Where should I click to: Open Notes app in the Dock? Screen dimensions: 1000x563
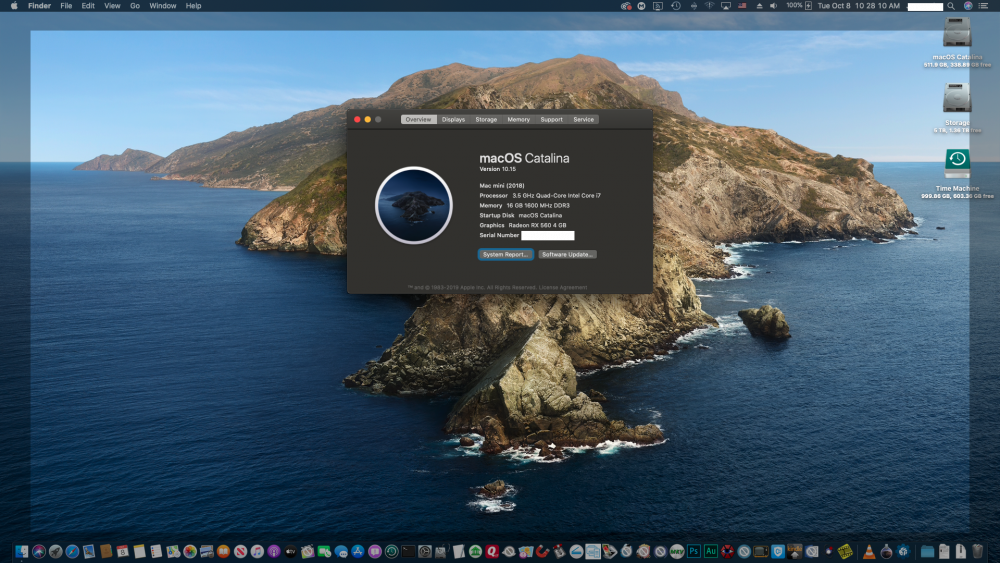[x=139, y=552]
